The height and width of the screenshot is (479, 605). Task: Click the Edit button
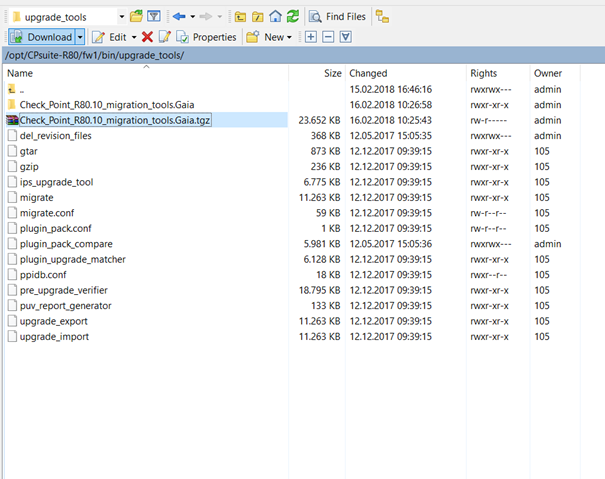pyautogui.click(x=109, y=37)
